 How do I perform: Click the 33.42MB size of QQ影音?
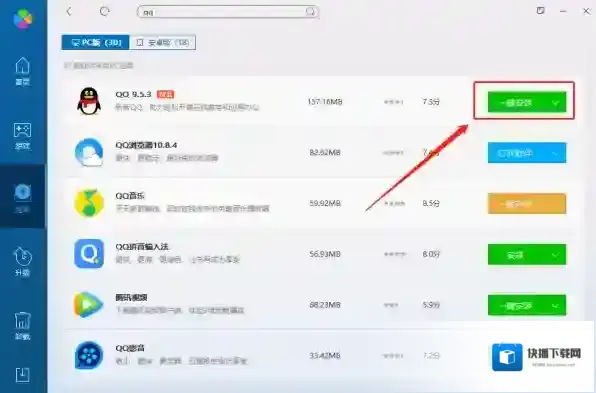pos(325,356)
